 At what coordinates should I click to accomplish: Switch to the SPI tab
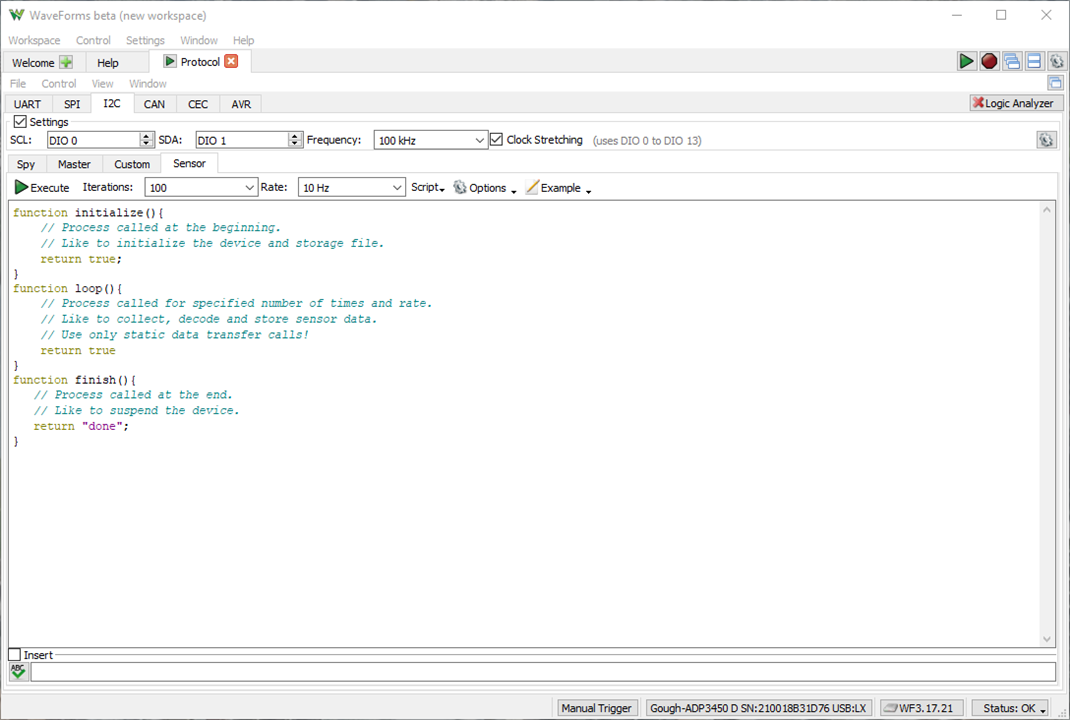click(72, 104)
